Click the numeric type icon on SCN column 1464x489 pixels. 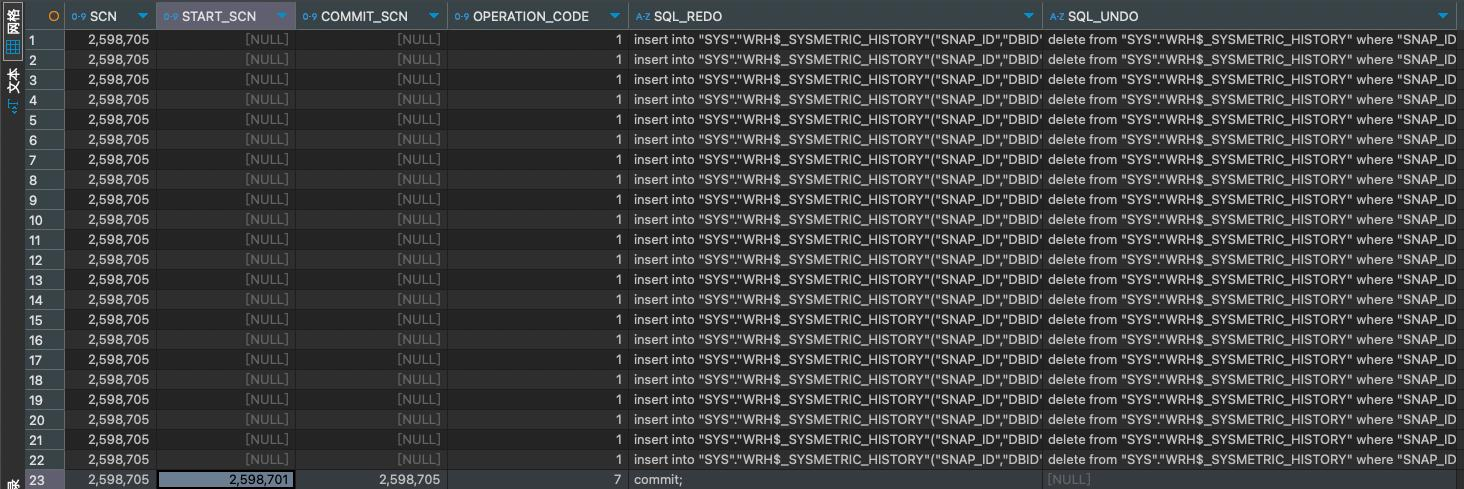pos(77,16)
